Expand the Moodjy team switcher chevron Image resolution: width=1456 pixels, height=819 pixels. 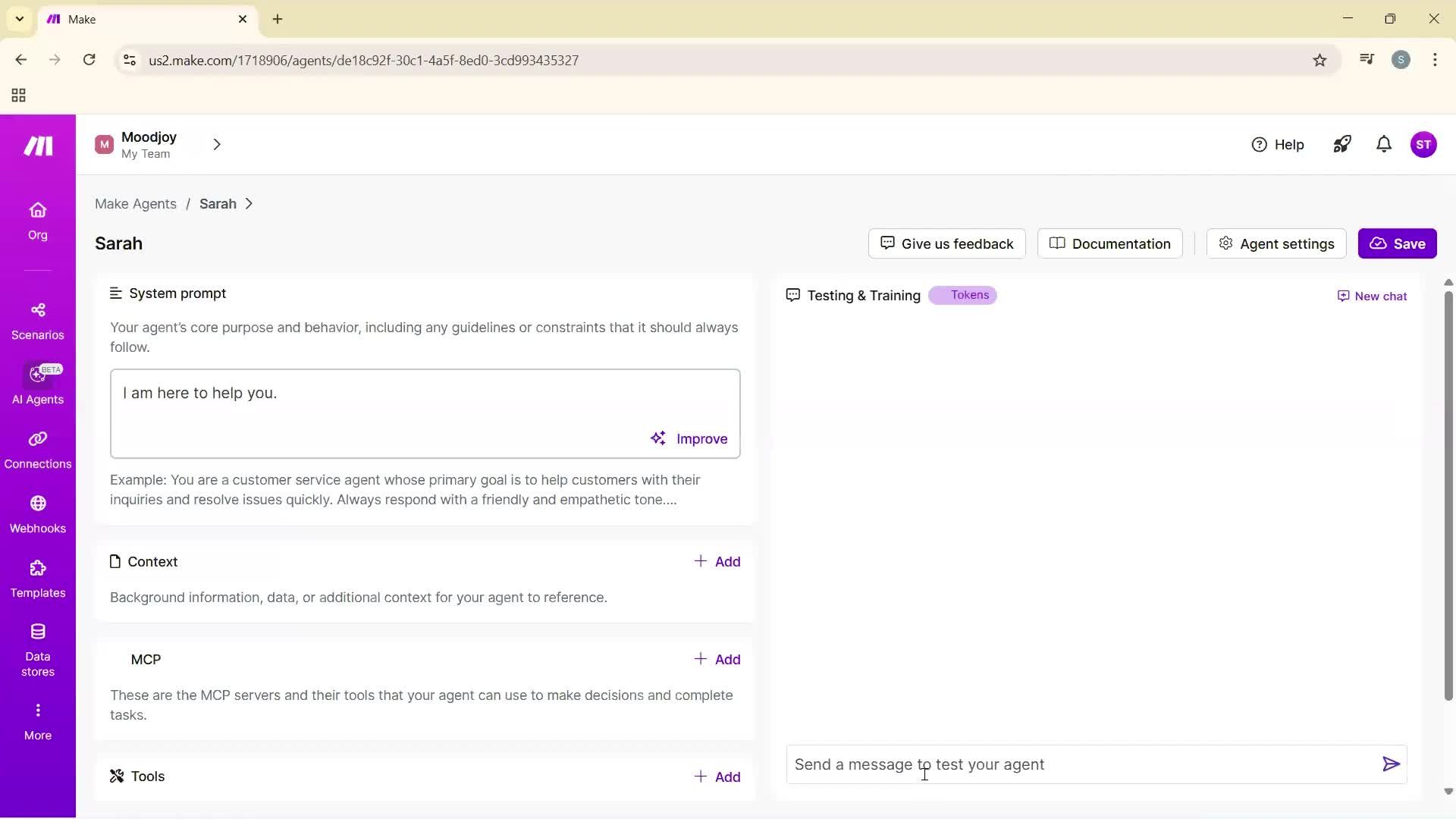(217, 144)
